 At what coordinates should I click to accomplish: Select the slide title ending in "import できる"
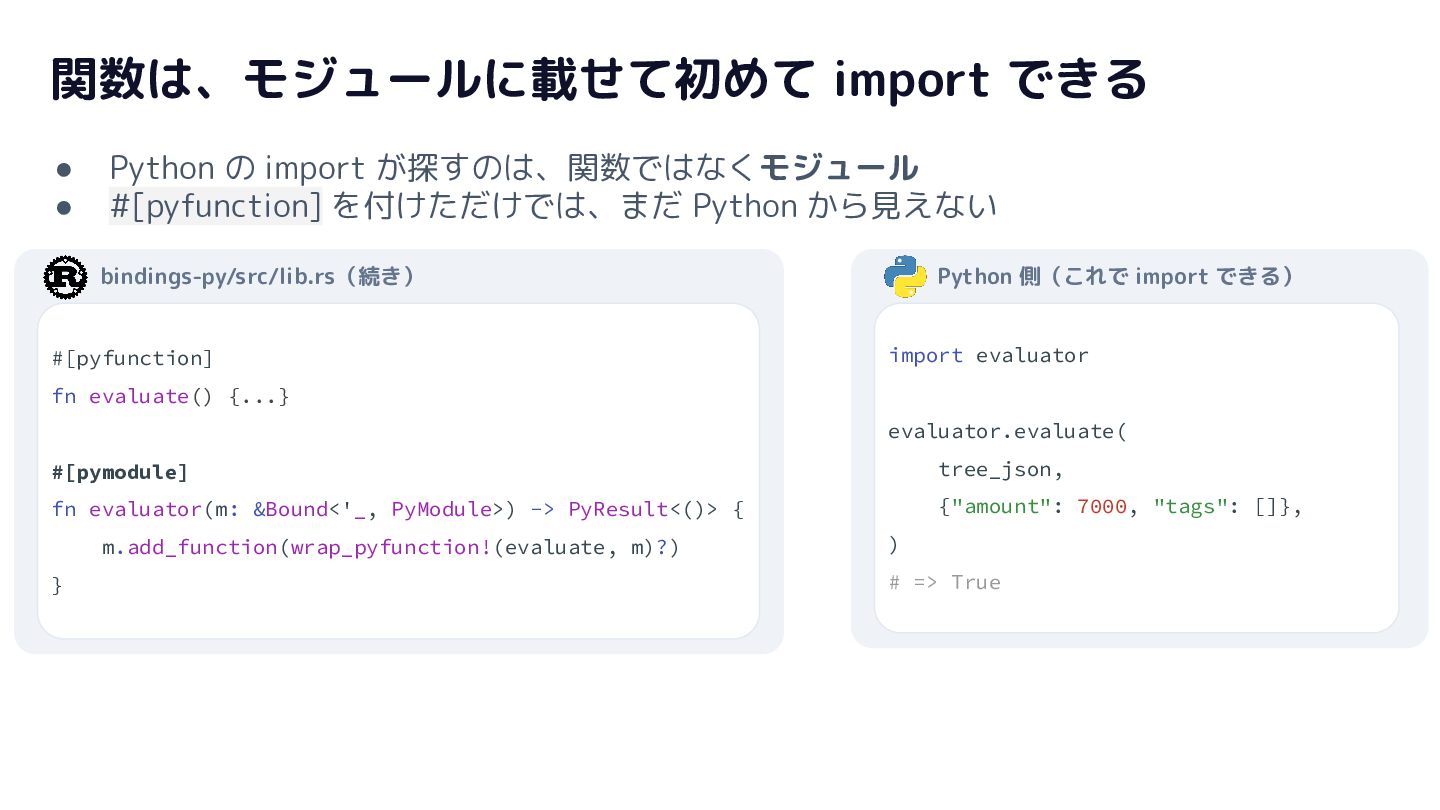point(599,80)
